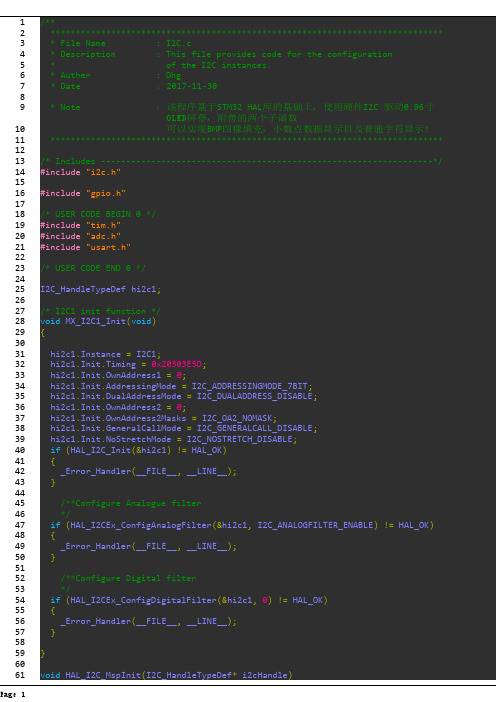Viewport: 496px width, 702px height.
Task: Click the 0x20303E5D timing value
Action: [176, 364]
